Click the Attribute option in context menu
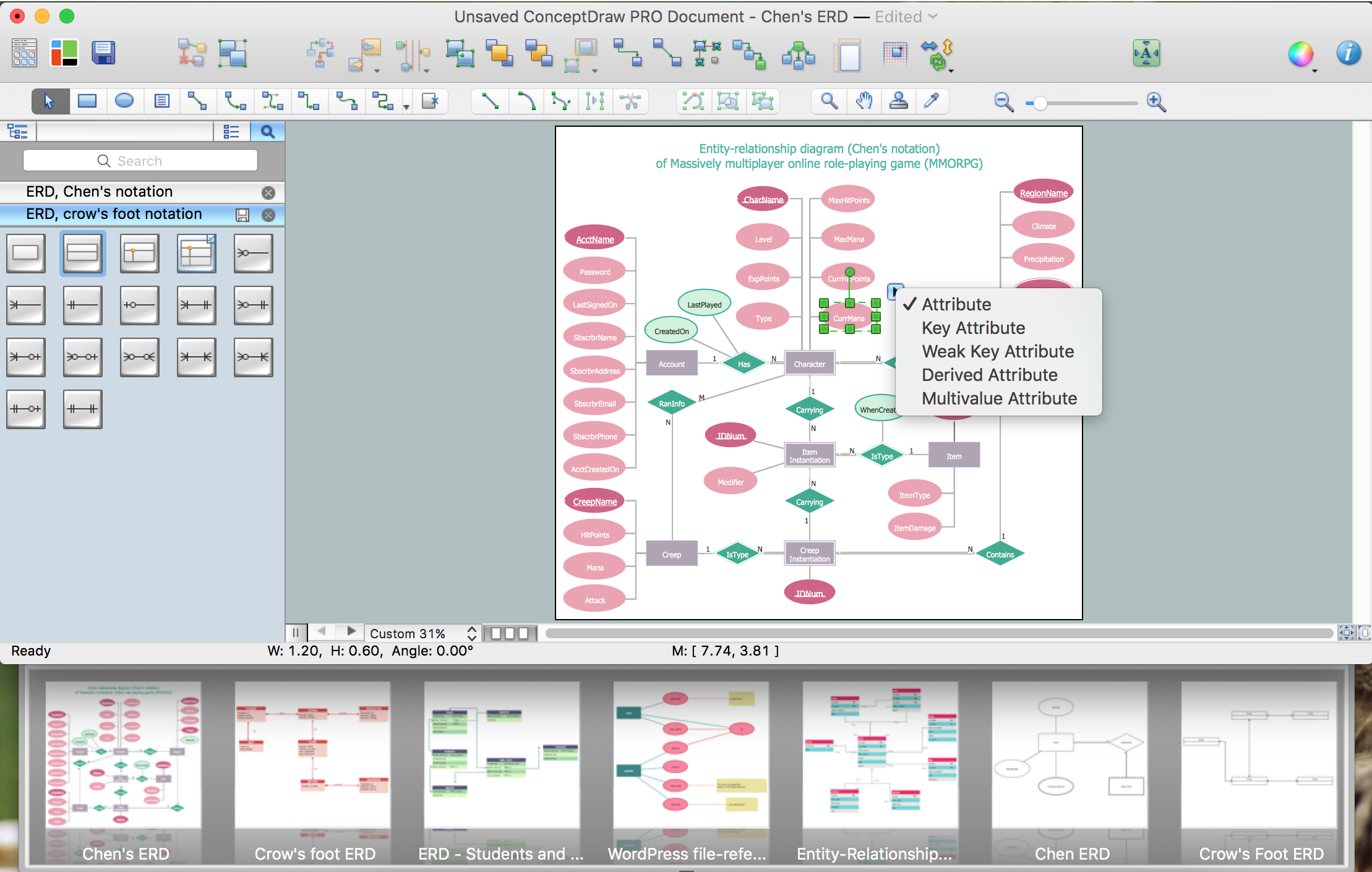The height and width of the screenshot is (872, 1372). click(954, 304)
